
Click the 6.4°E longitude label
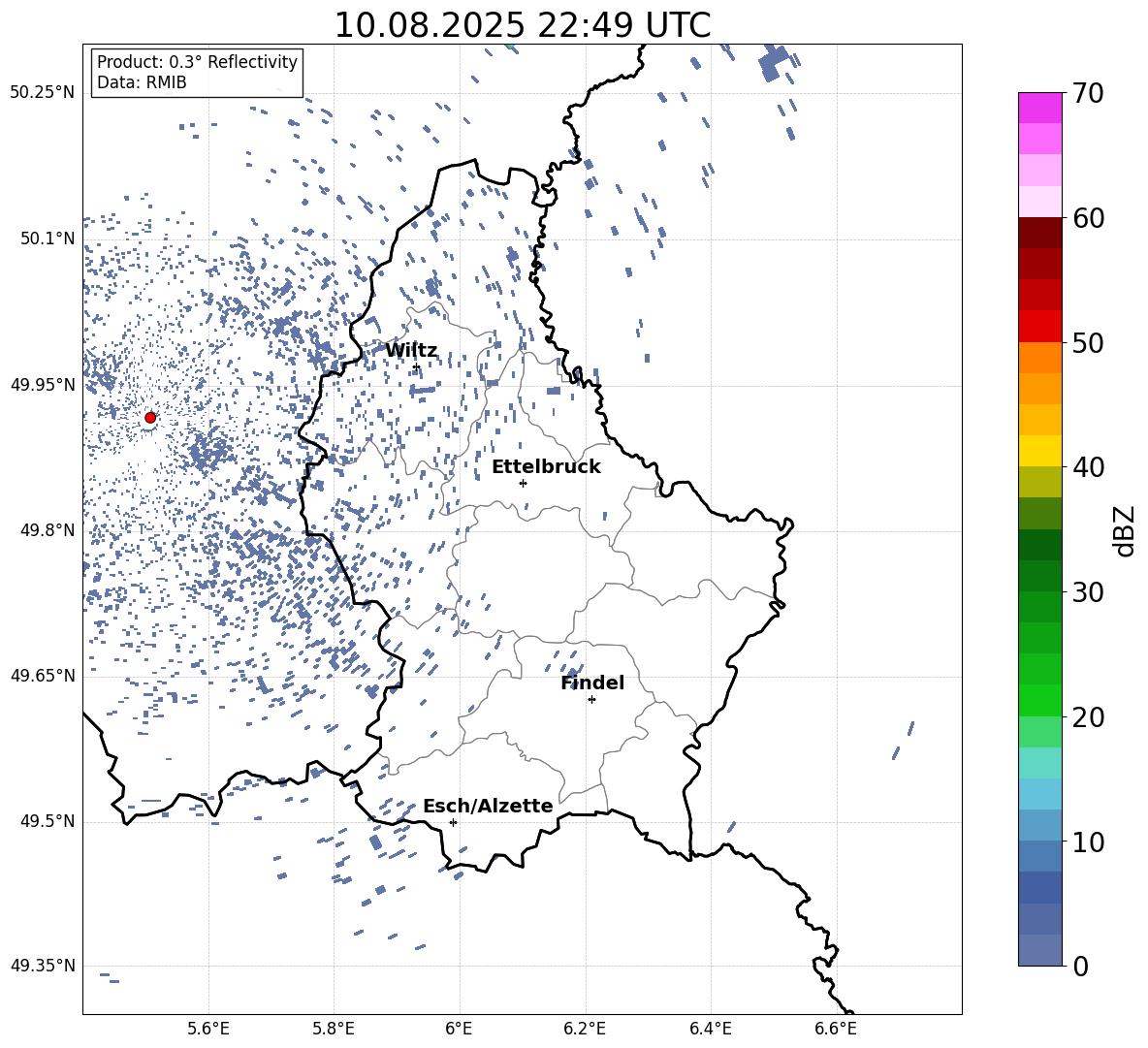click(x=710, y=1029)
